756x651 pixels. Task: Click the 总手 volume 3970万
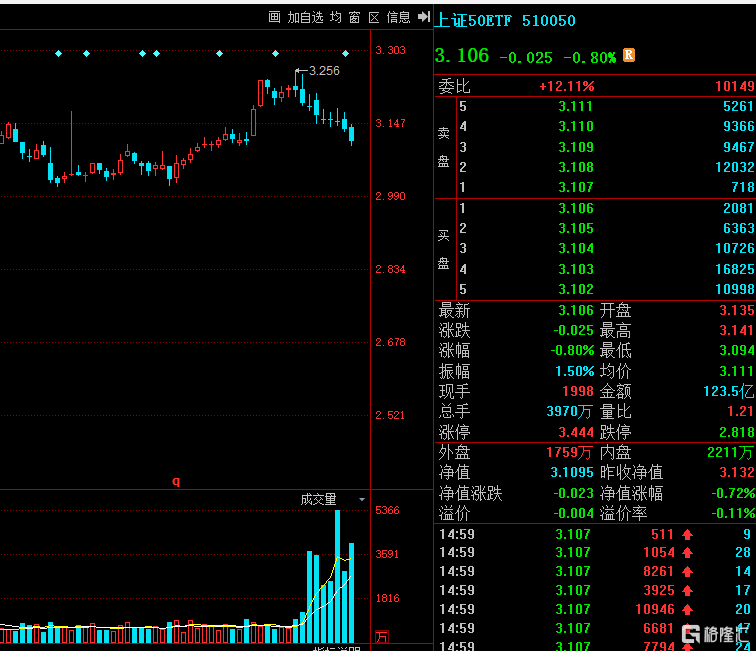click(569, 411)
